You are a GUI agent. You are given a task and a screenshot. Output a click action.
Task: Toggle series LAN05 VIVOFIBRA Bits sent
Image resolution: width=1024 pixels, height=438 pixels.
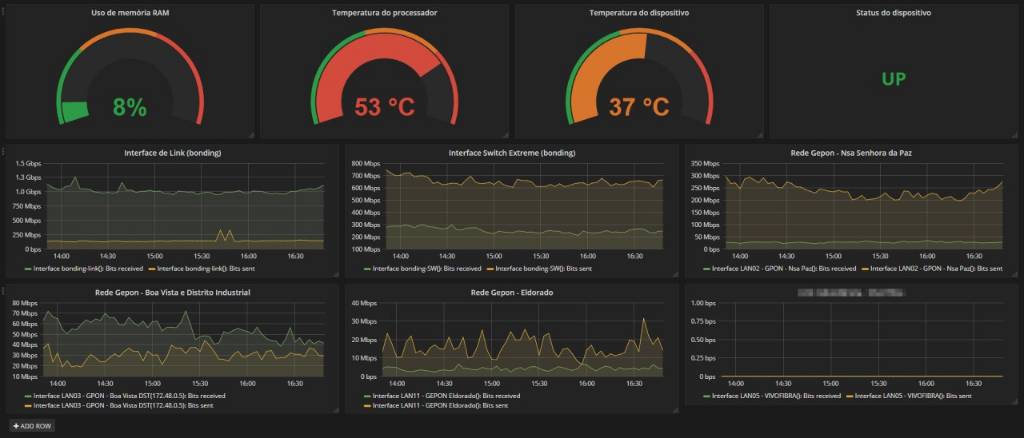(913, 396)
